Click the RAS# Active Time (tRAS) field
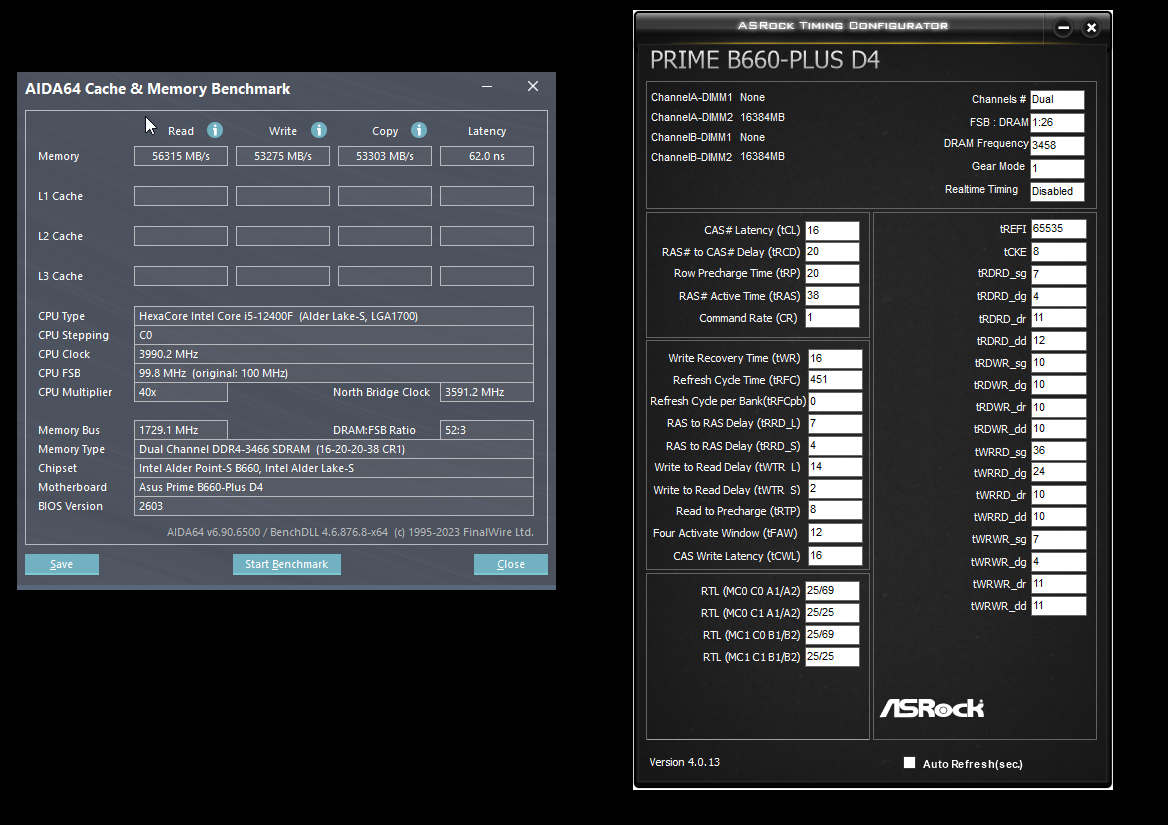 tap(832, 296)
